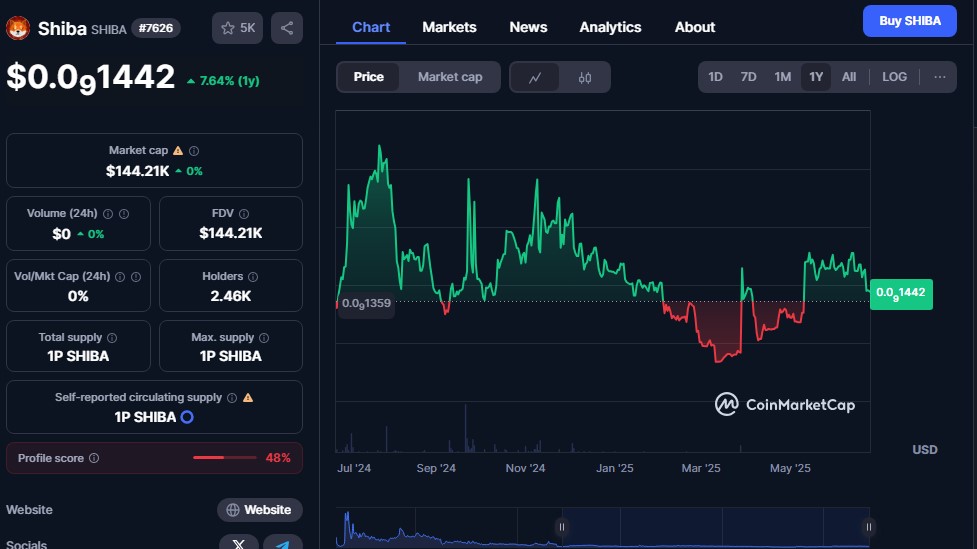Show Total supply info icon
The height and width of the screenshot is (549, 977).
point(112,338)
